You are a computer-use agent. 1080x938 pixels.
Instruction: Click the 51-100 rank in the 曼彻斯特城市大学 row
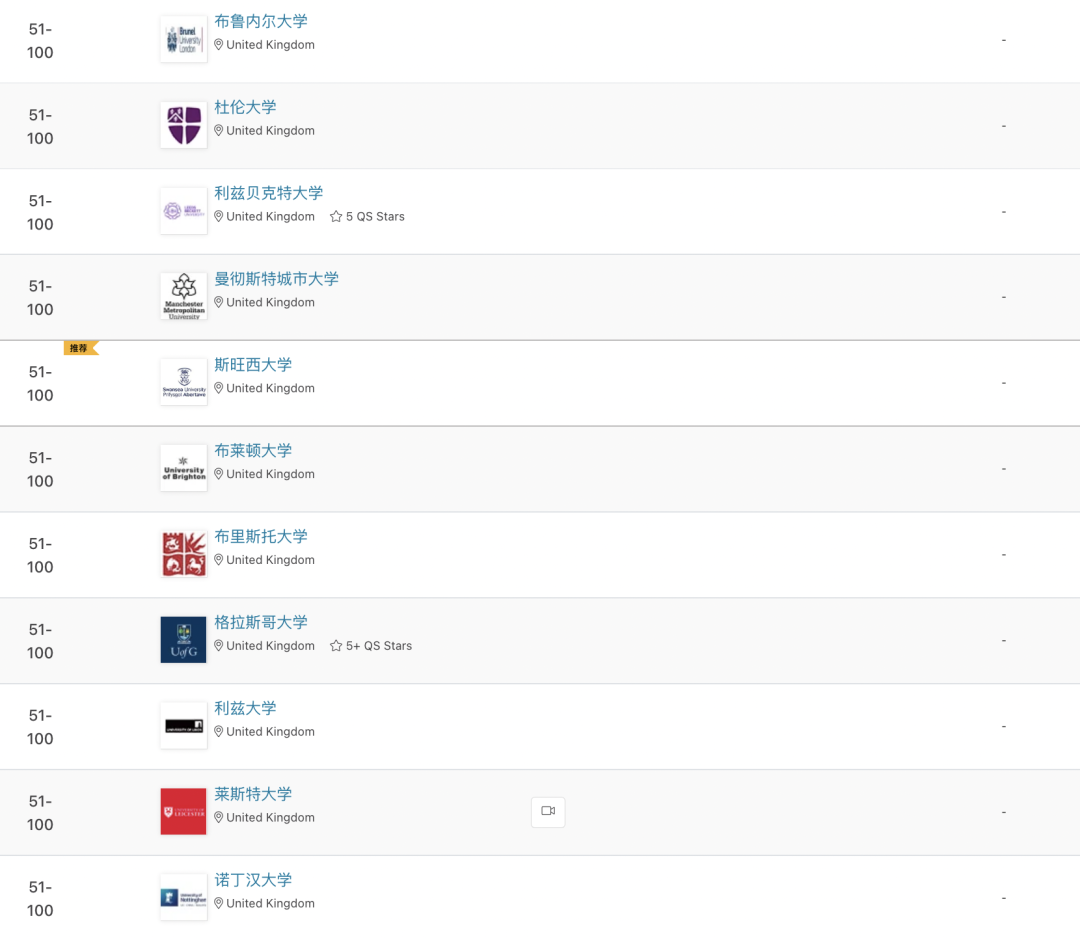(x=40, y=298)
